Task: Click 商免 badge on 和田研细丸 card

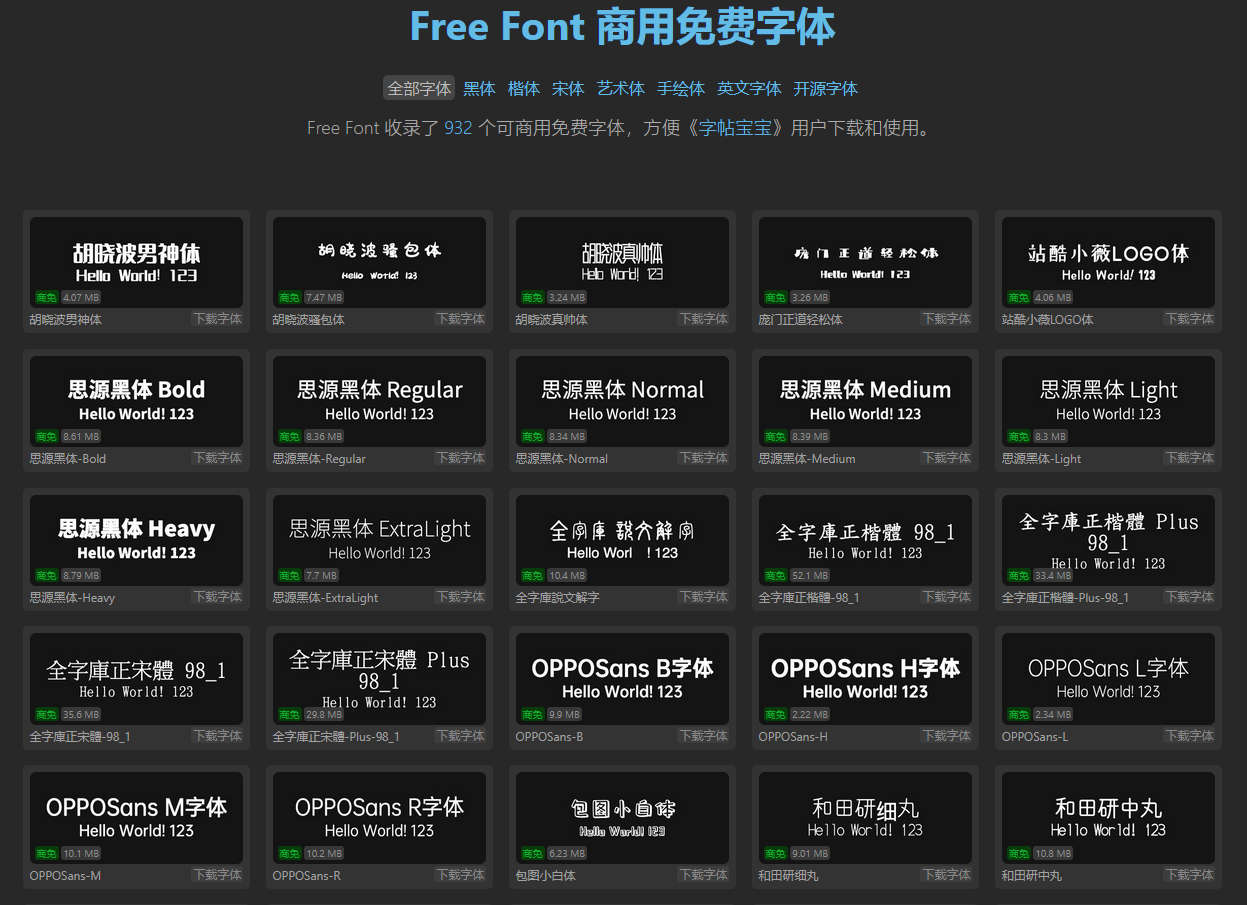Action: click(775, 854)
